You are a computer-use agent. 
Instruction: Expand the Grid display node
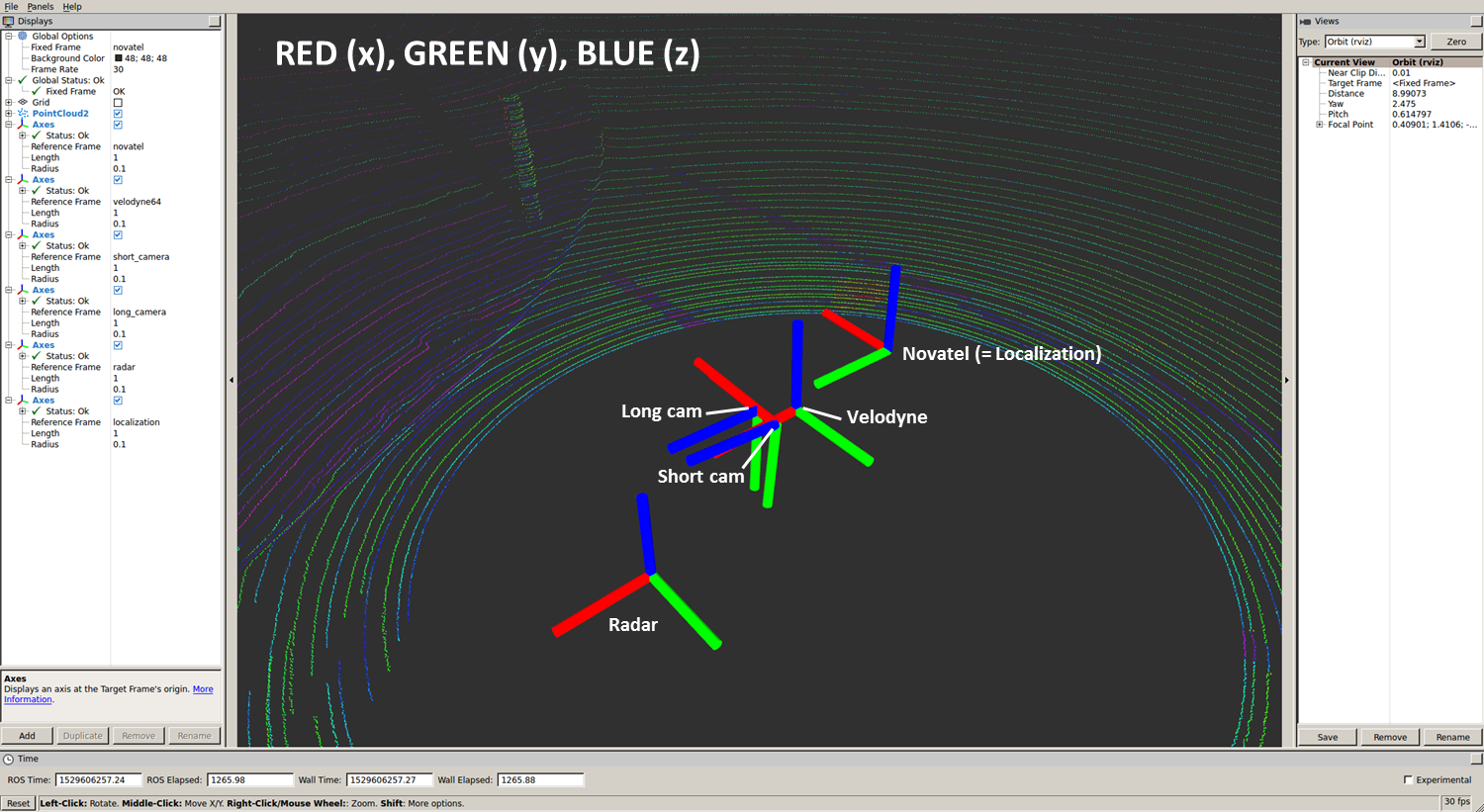tap(9, 102)
